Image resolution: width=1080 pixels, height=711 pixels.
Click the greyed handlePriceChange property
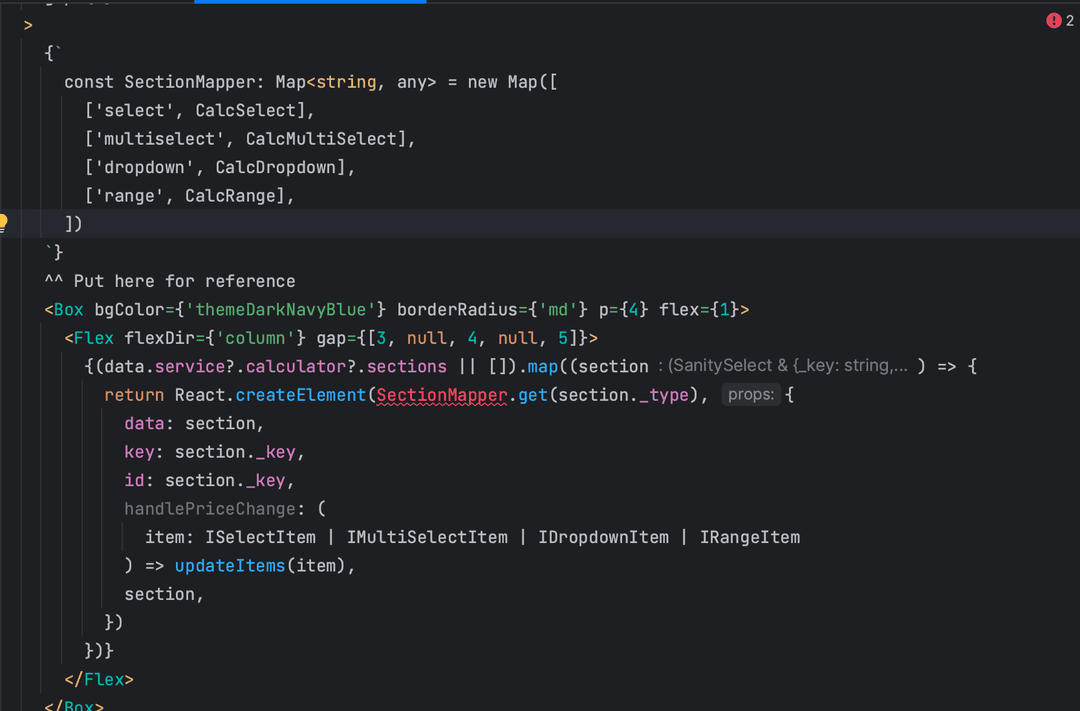pyautogui.click(x=210, y=509)
